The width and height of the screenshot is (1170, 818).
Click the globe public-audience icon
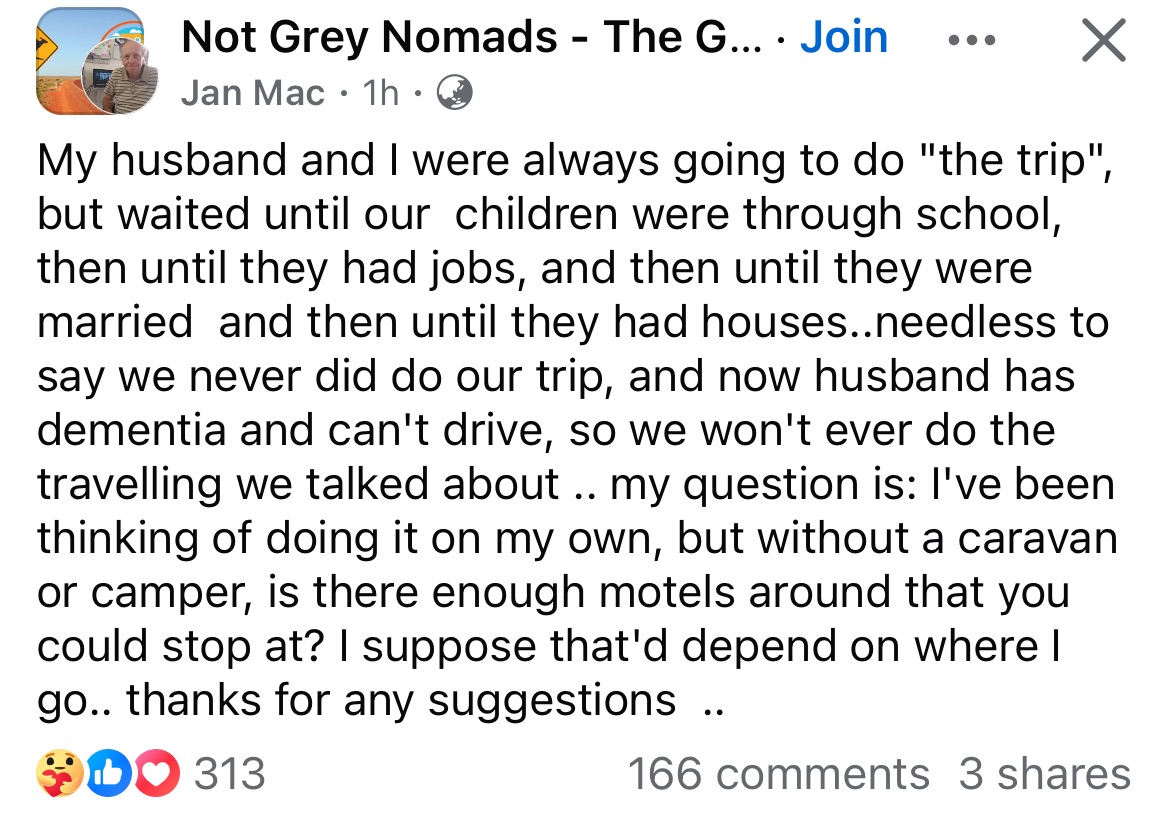(x=454, y=94)
